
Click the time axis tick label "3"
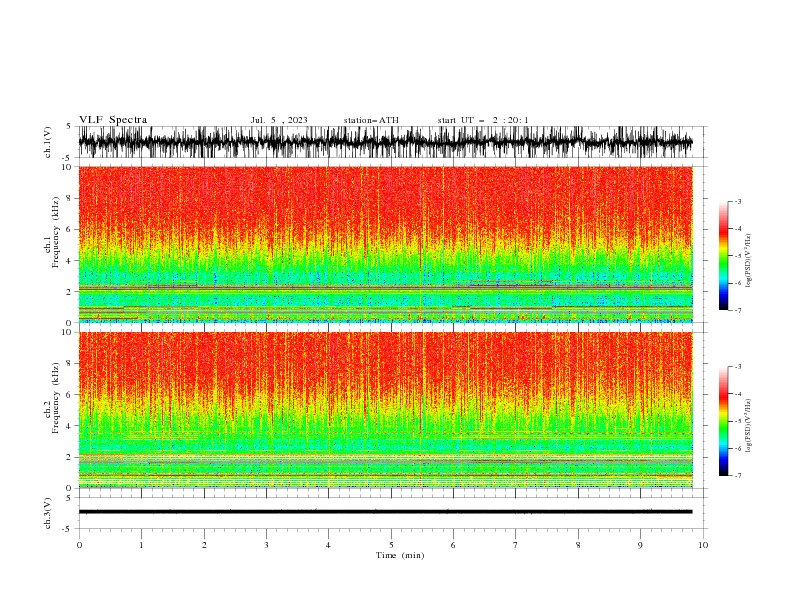click(x=266, y=545)
